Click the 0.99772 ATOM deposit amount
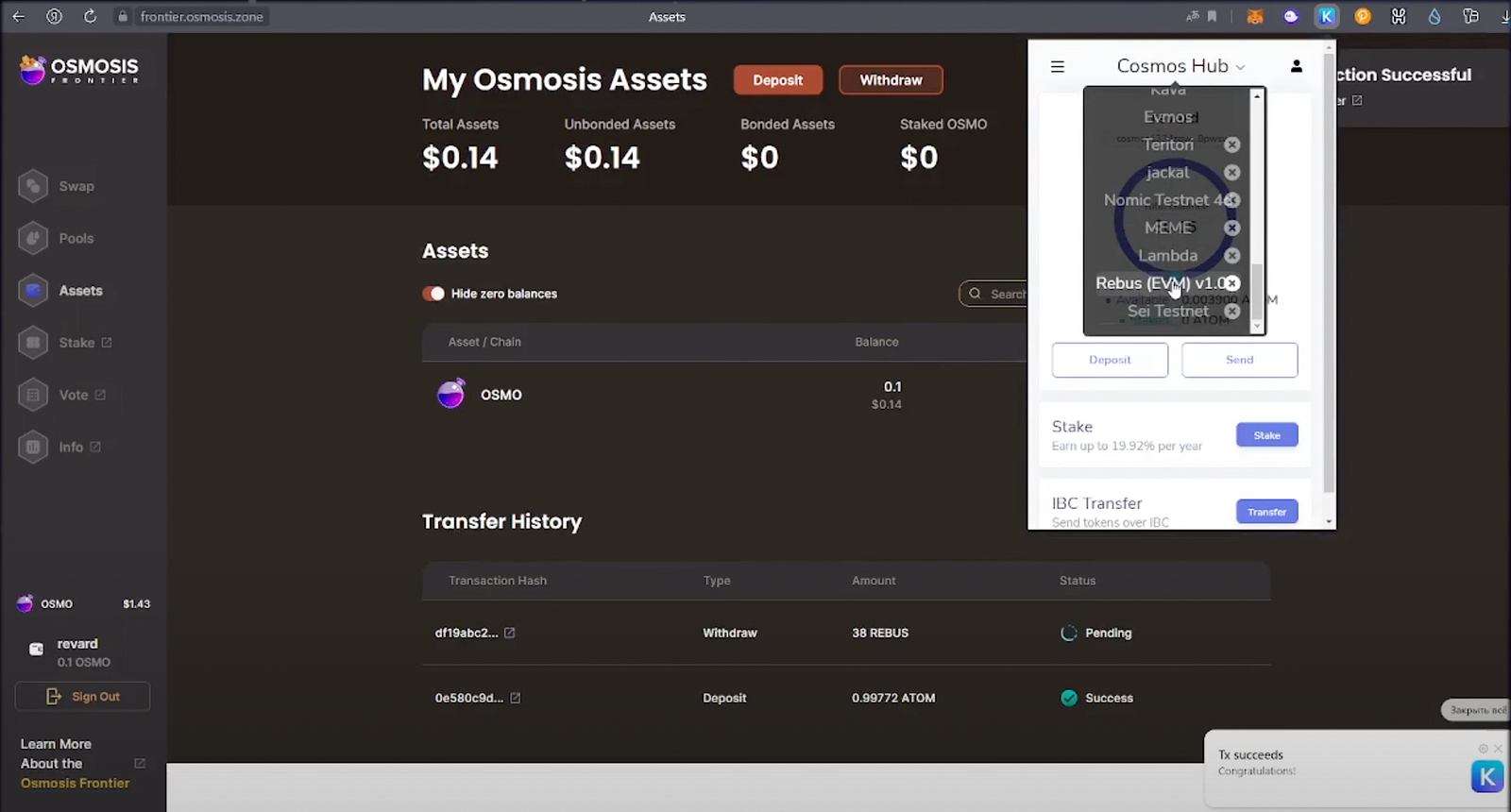Image resolution: width=1511 pixels, height=812 pixels. 893,698
